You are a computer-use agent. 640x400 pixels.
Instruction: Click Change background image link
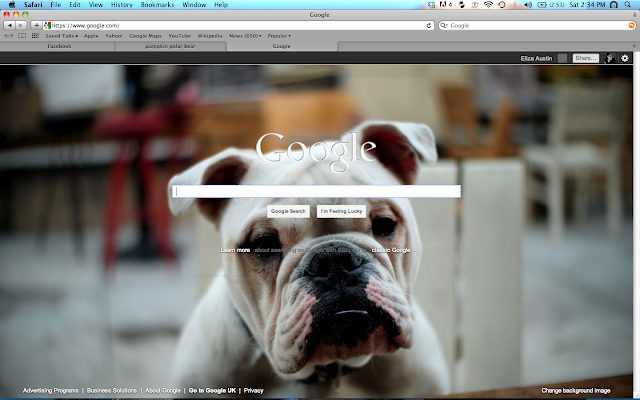coord(576,391)
